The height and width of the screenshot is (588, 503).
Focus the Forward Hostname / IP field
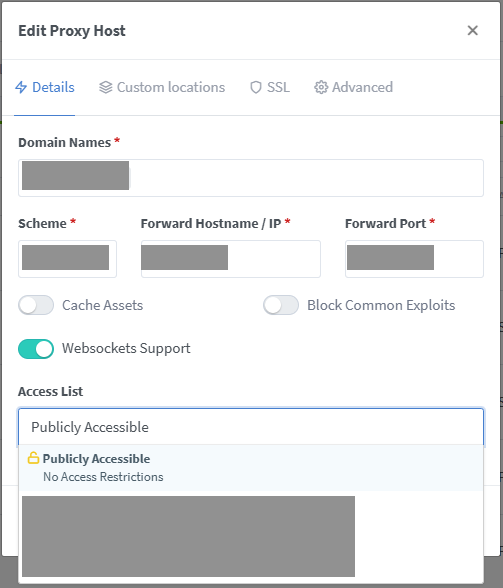(231, 259)
